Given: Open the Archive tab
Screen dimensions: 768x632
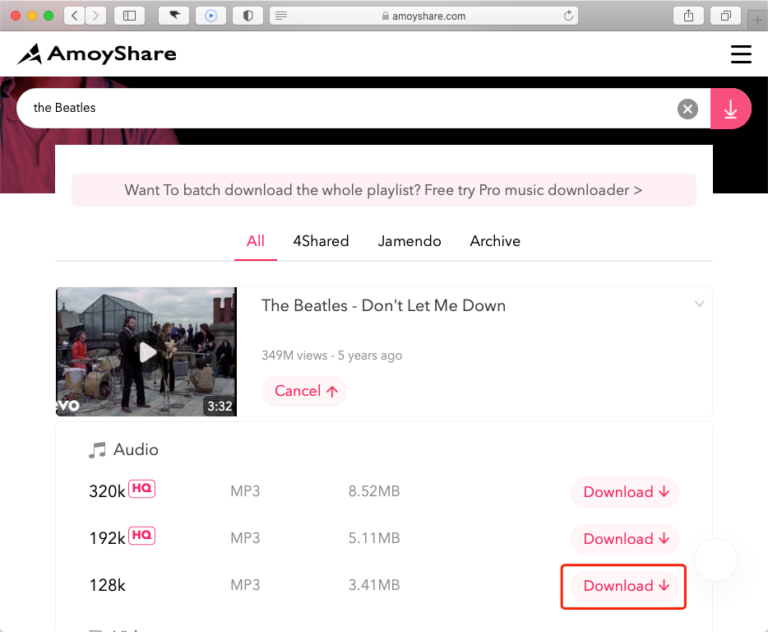Looking at the screenshot, I should [495, 241].
